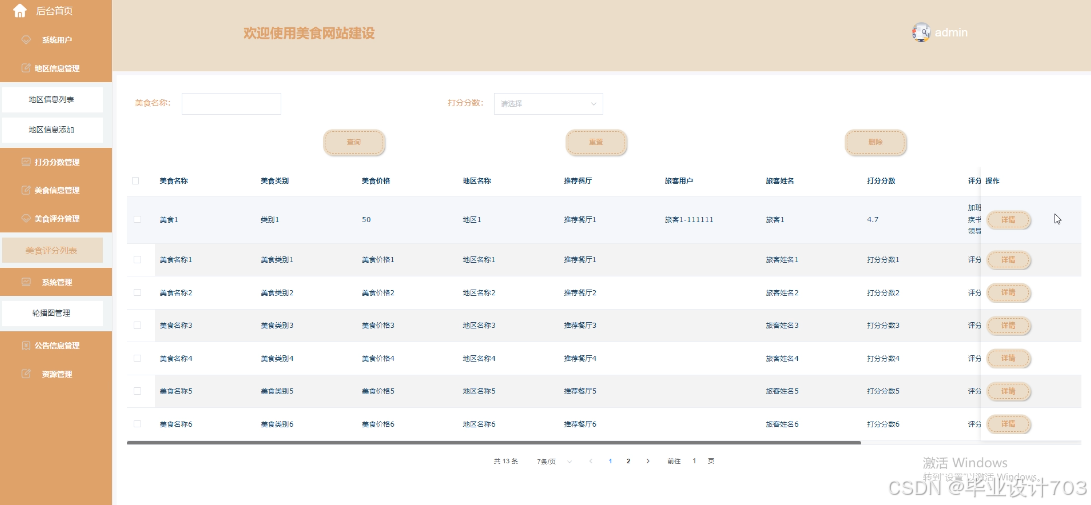Viewport: 1091px width, 505px height.
Task: Check the box for row 美食名称3
Action: pyautogui.click(x=137, y=325)
